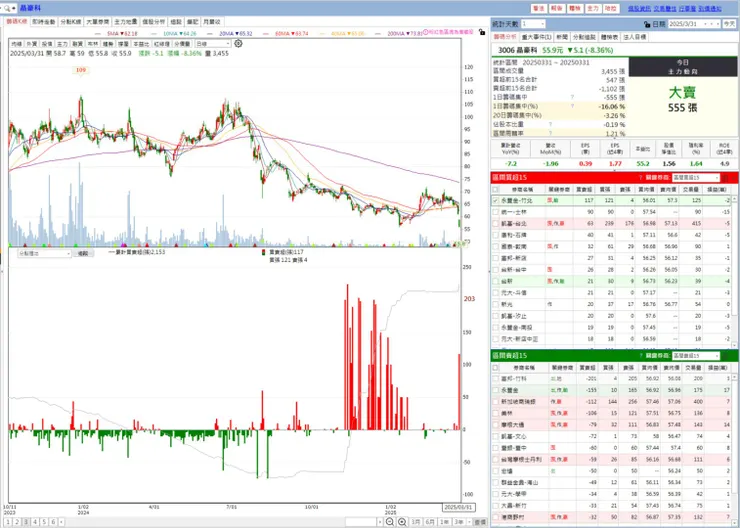
Task: Click the help mark beside 佔股本比重
Action: [x=550, y=125]
